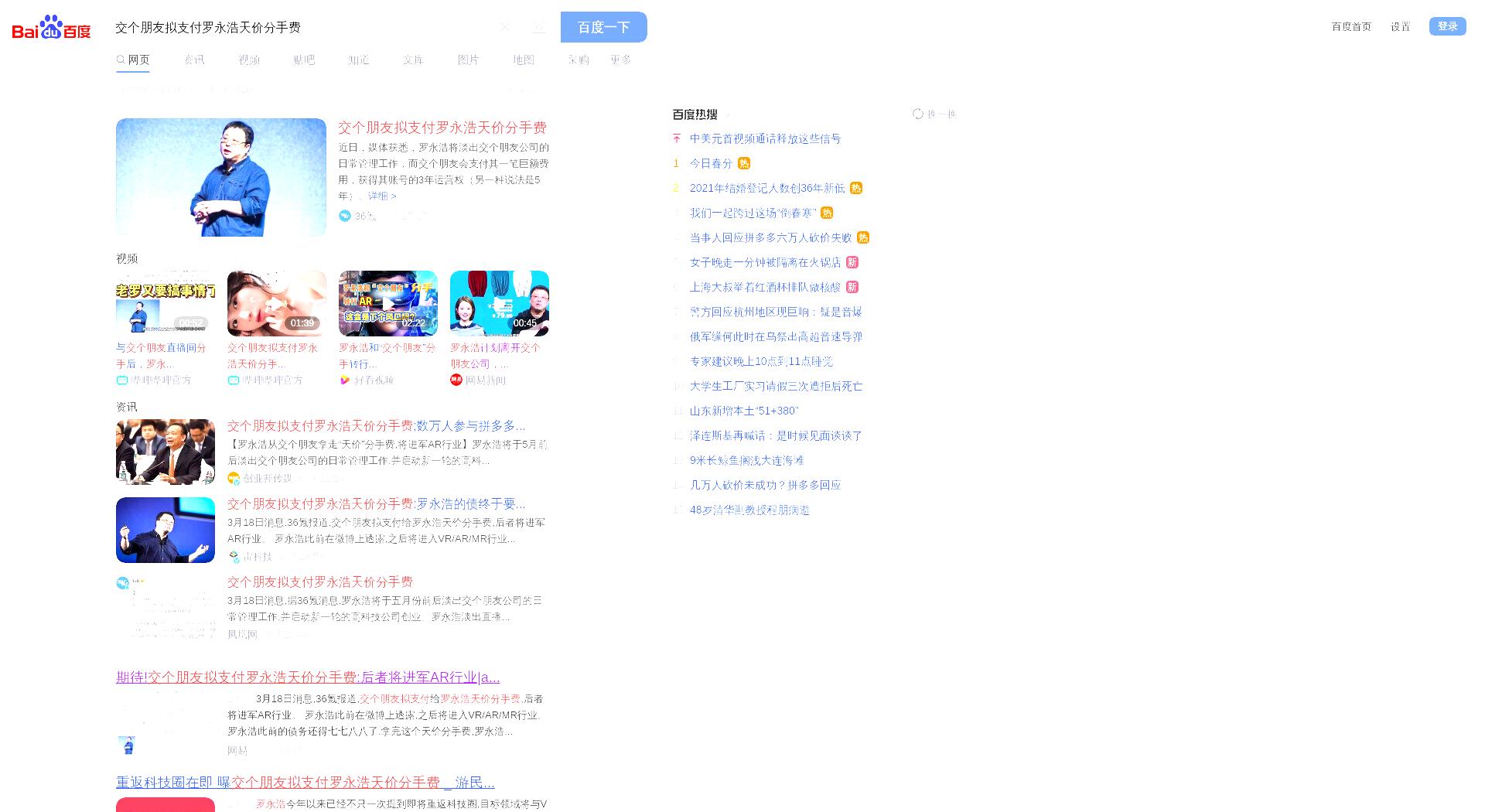1485x812 pixels.
Task: Click video title 罗永浩计划离开交个朋友公司
Action: (x=496, y=356)
